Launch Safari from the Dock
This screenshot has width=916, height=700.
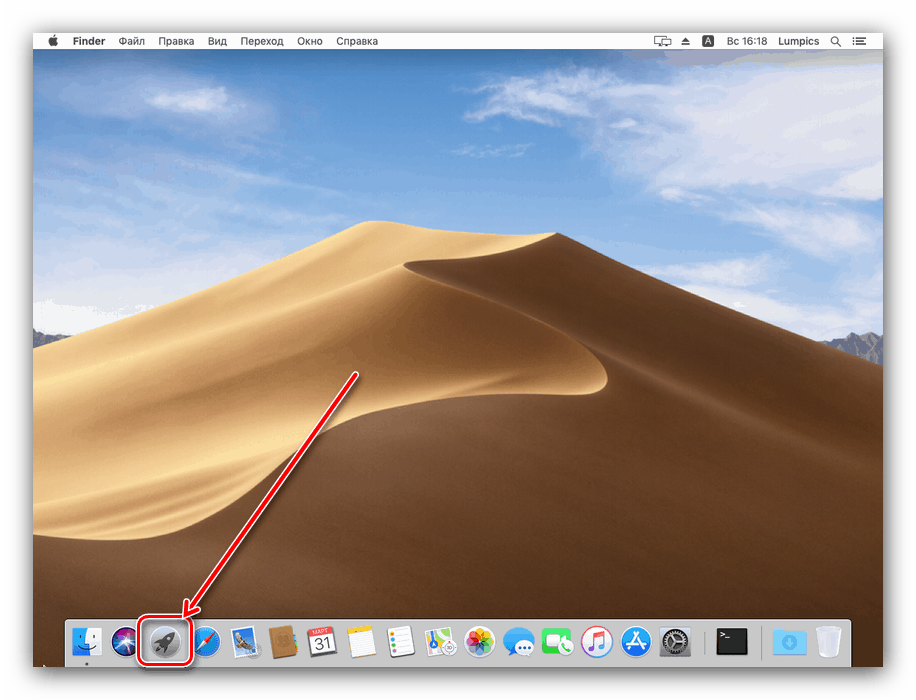point(206,642)
